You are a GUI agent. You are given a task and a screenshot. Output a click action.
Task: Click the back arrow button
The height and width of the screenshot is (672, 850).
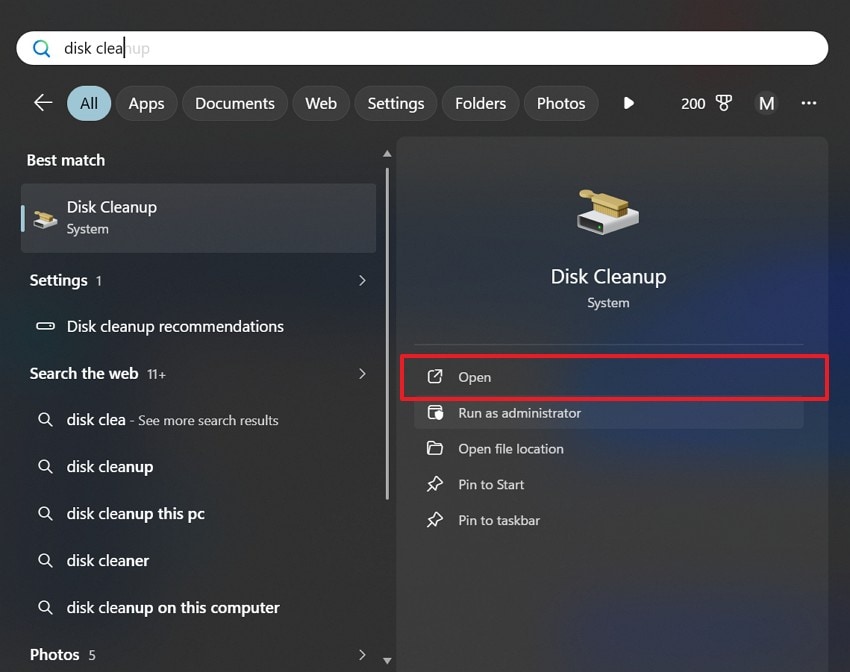coord(42,103)
